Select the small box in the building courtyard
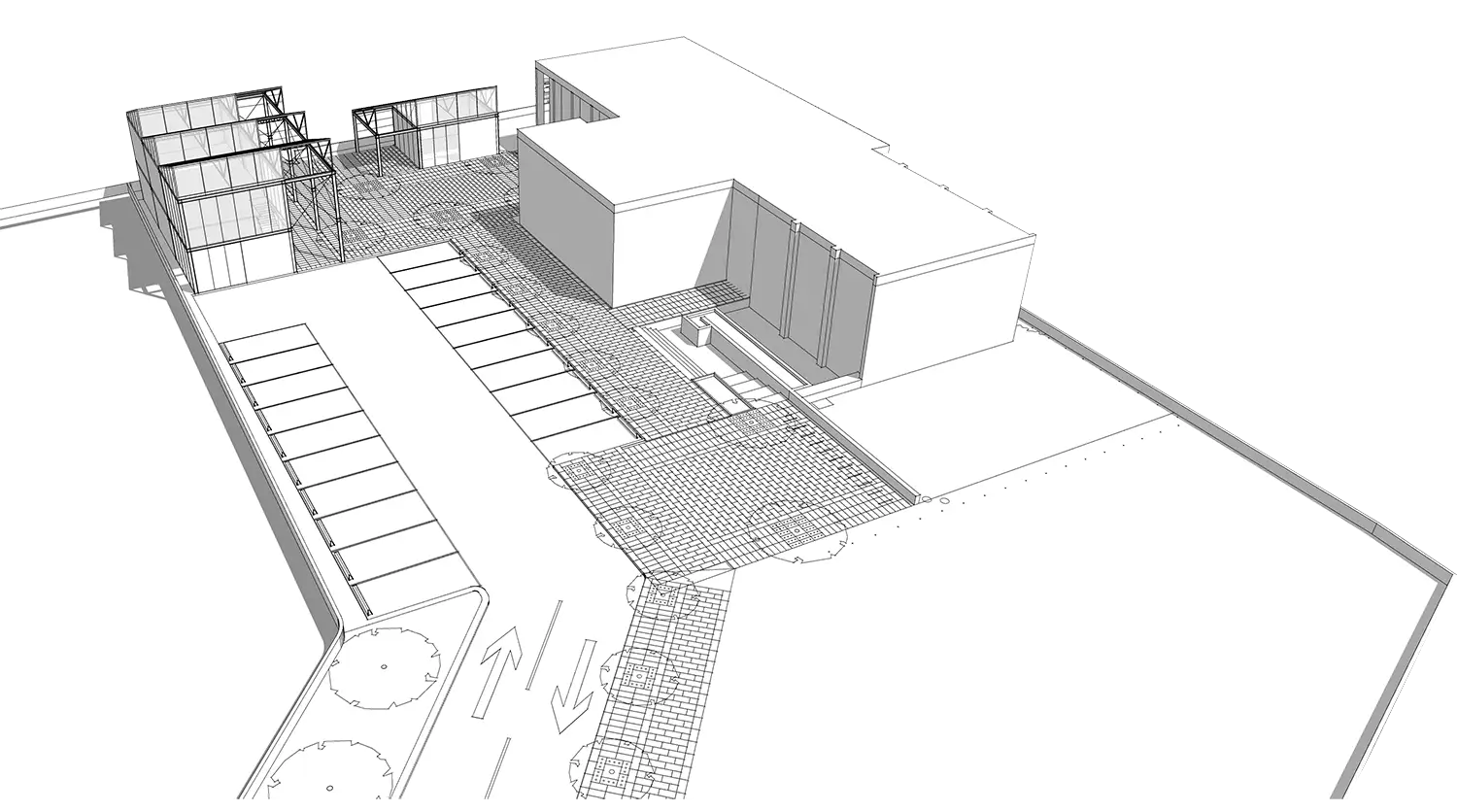 point(697,328)
